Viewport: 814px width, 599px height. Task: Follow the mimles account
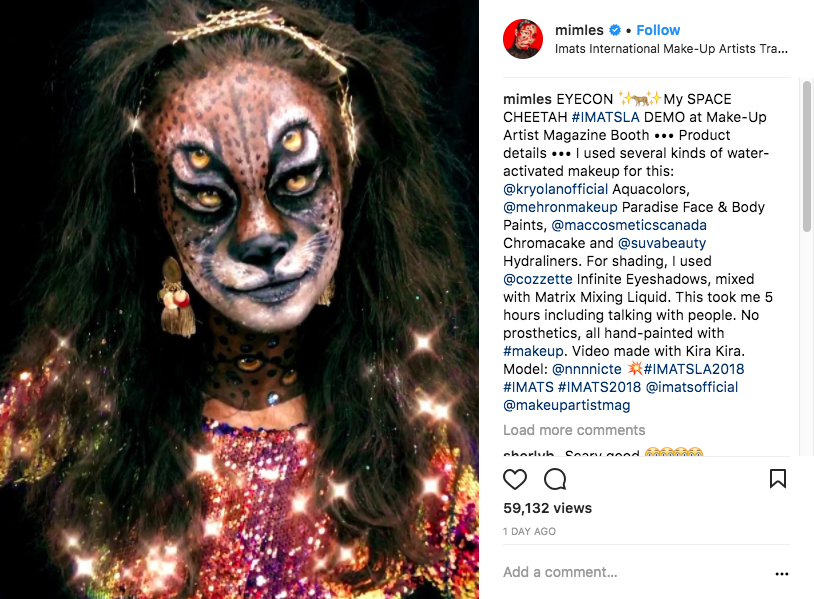pyautogui.click(x=658, y=30)
